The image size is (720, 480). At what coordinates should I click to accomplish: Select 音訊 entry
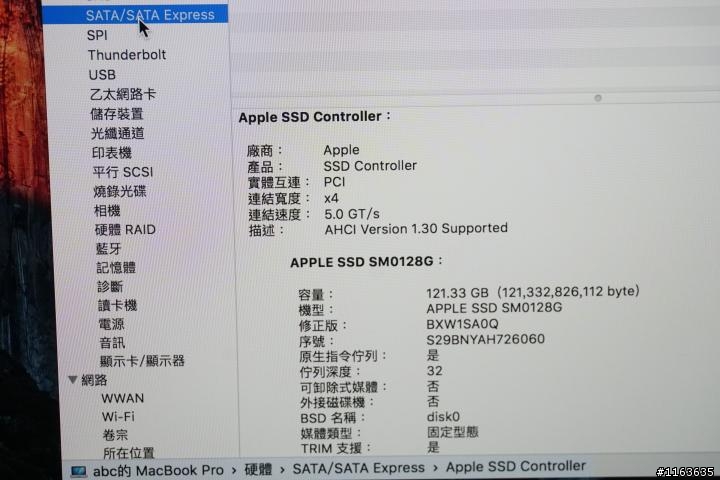coord(112,343)
